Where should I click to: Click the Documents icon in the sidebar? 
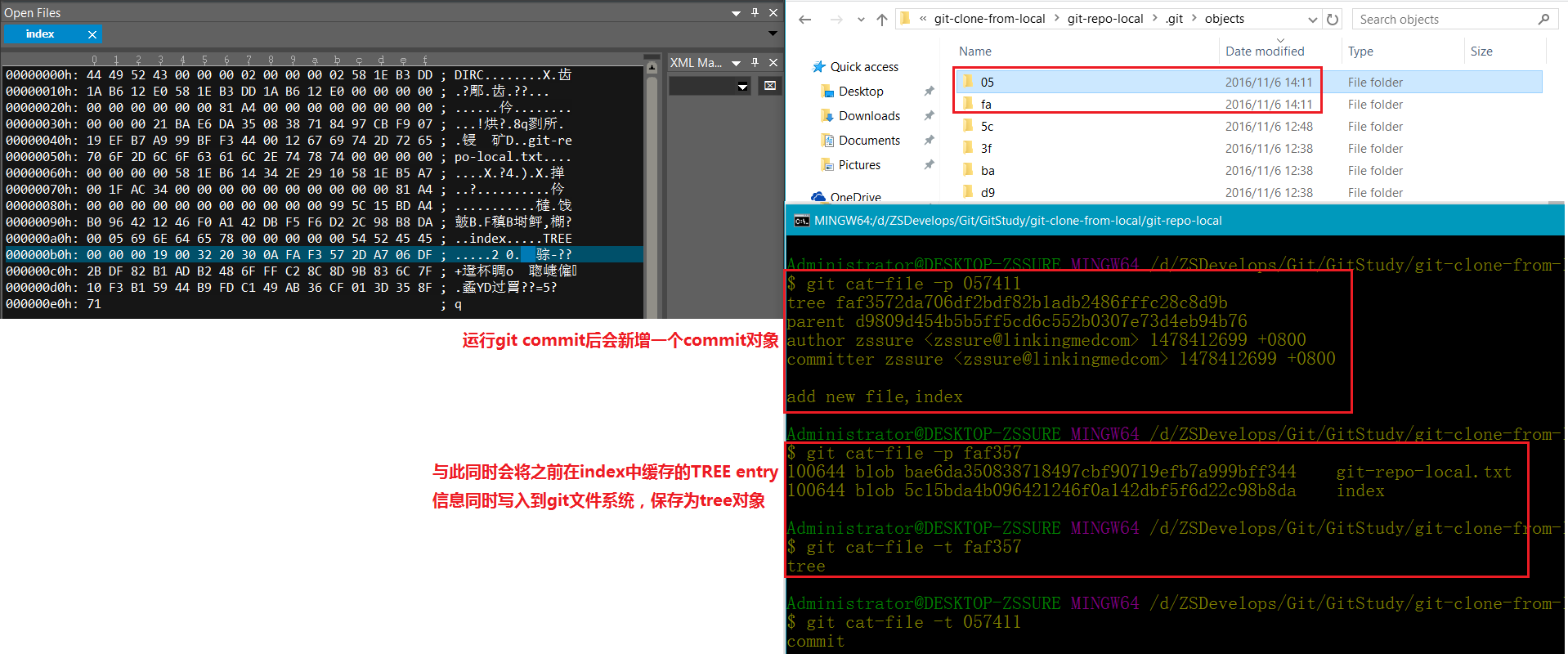(827, 141)
